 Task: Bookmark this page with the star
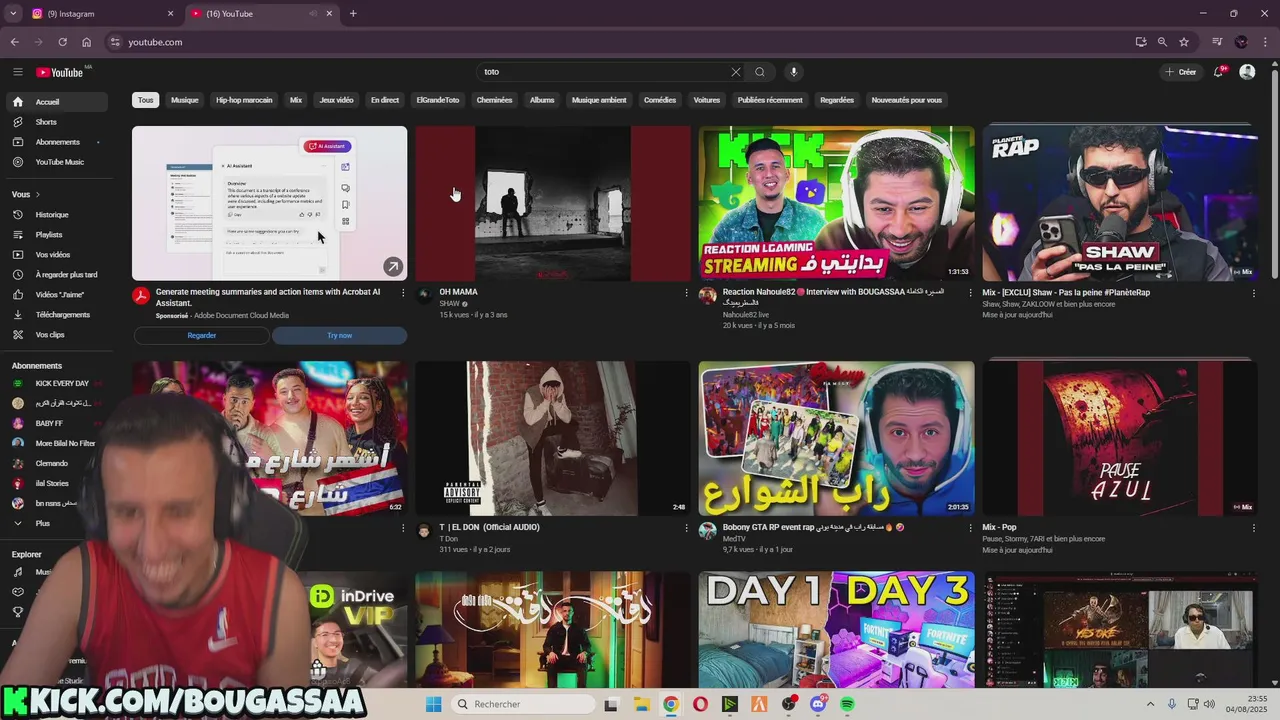point(1184,42)
